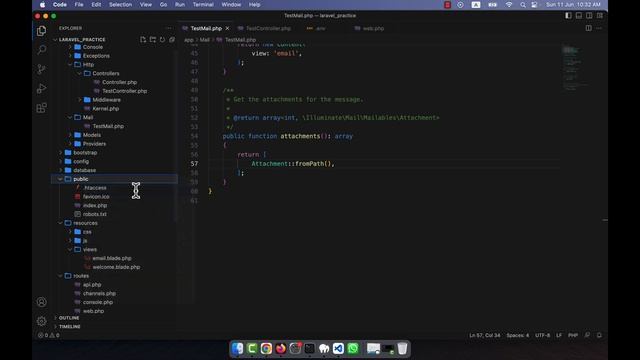
Task: Open the Accounts menu in the activity bar
Action: coord(41,302)
